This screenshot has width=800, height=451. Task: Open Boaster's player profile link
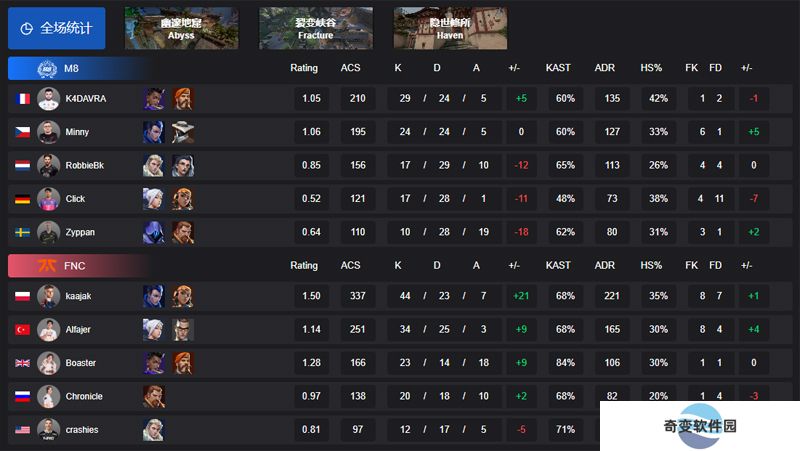point(81,363)
